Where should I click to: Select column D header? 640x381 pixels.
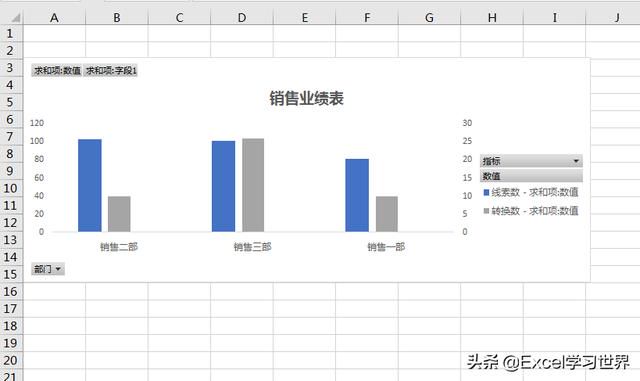(242, 18)
